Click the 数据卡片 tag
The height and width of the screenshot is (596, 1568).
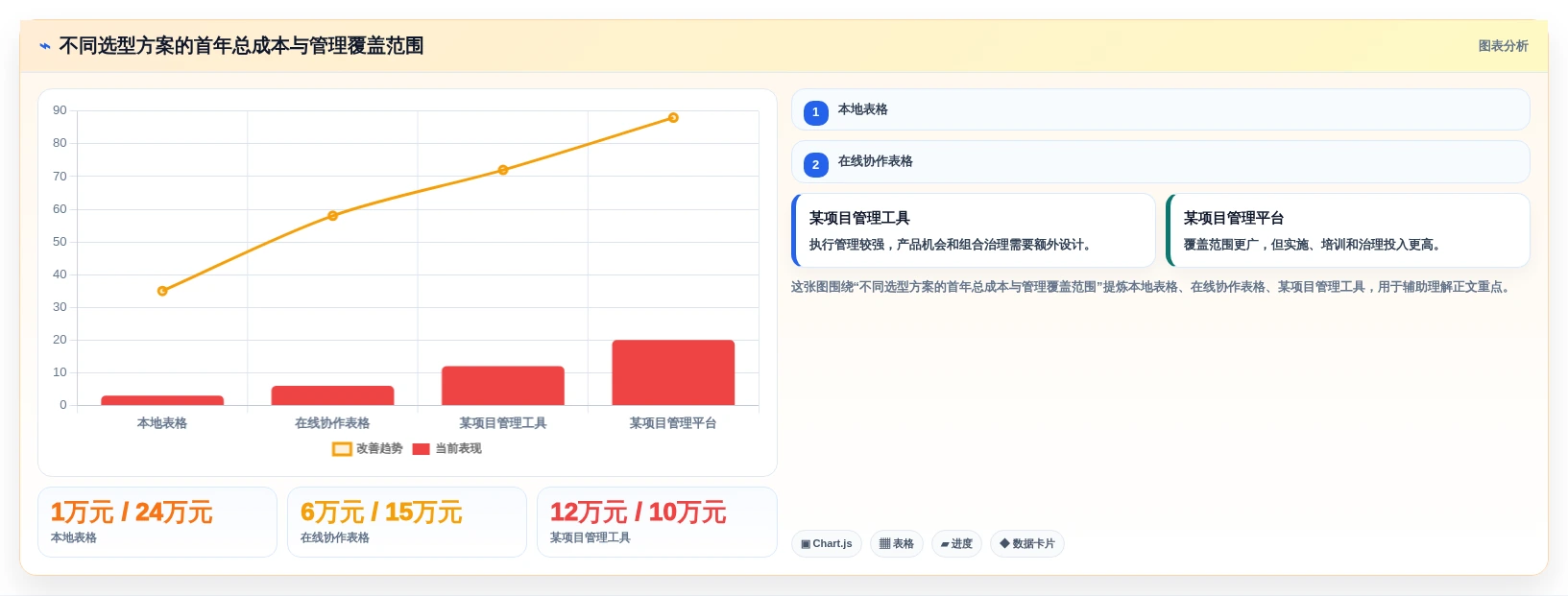coord(1027,544)
